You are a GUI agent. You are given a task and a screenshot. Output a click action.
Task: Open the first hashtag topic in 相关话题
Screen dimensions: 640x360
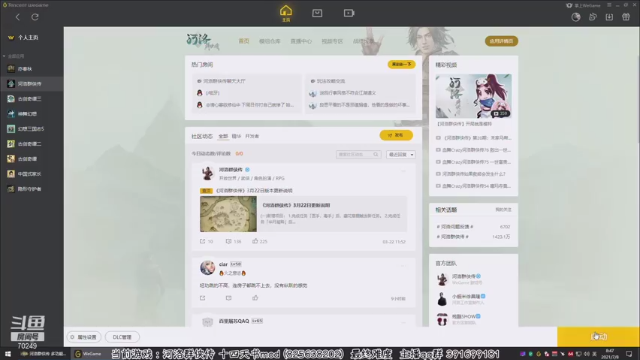[x=455, y=227]
